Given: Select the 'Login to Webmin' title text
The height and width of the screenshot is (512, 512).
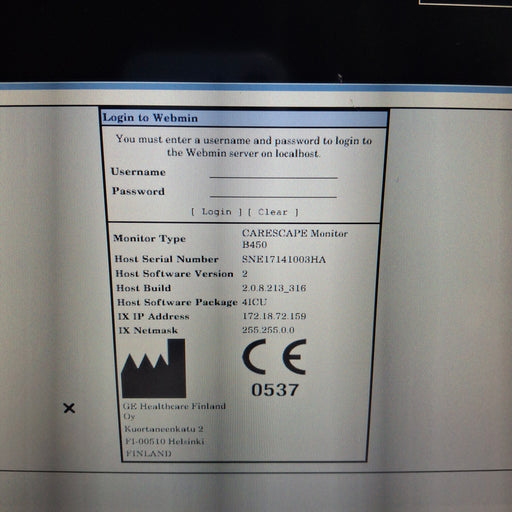Looking at the screenshot, I should [150, 118].
